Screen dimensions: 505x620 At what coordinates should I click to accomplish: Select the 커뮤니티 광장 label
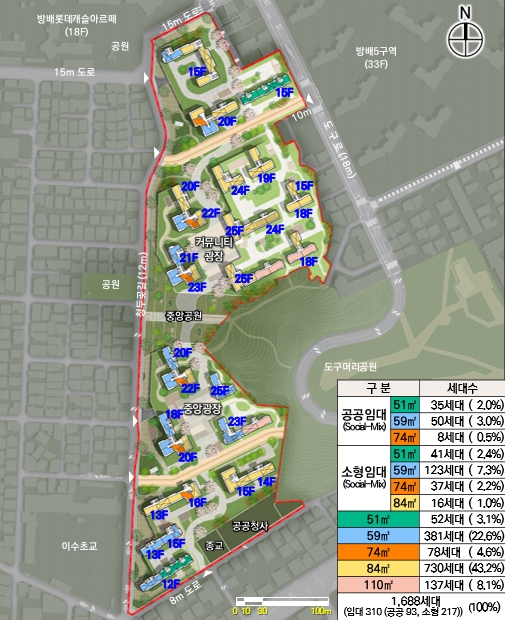(214, 249)
